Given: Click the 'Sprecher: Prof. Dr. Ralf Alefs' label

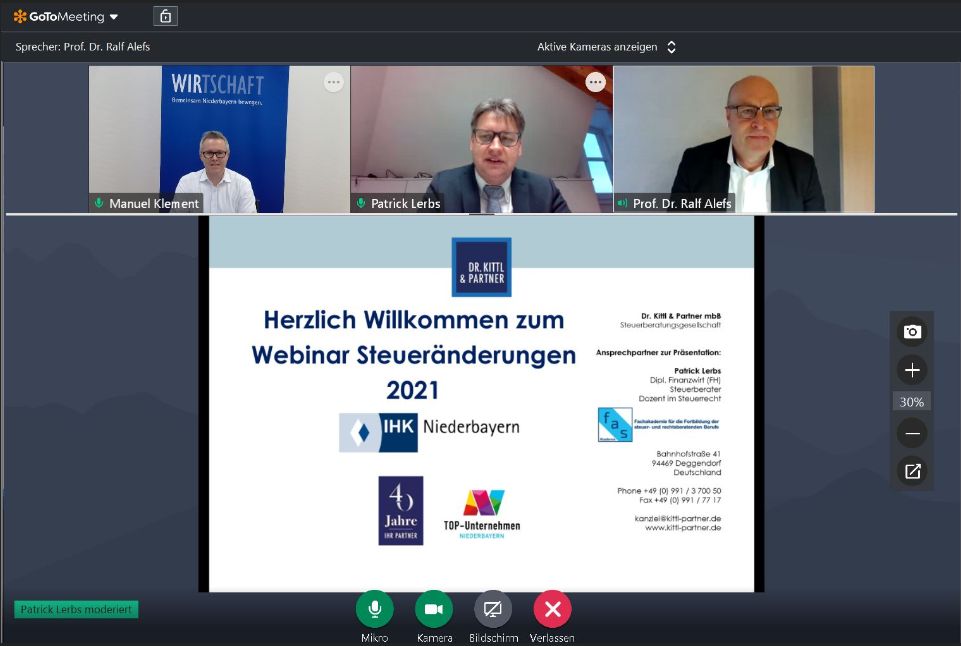Looking at the screenshot, I should point(83,47).
